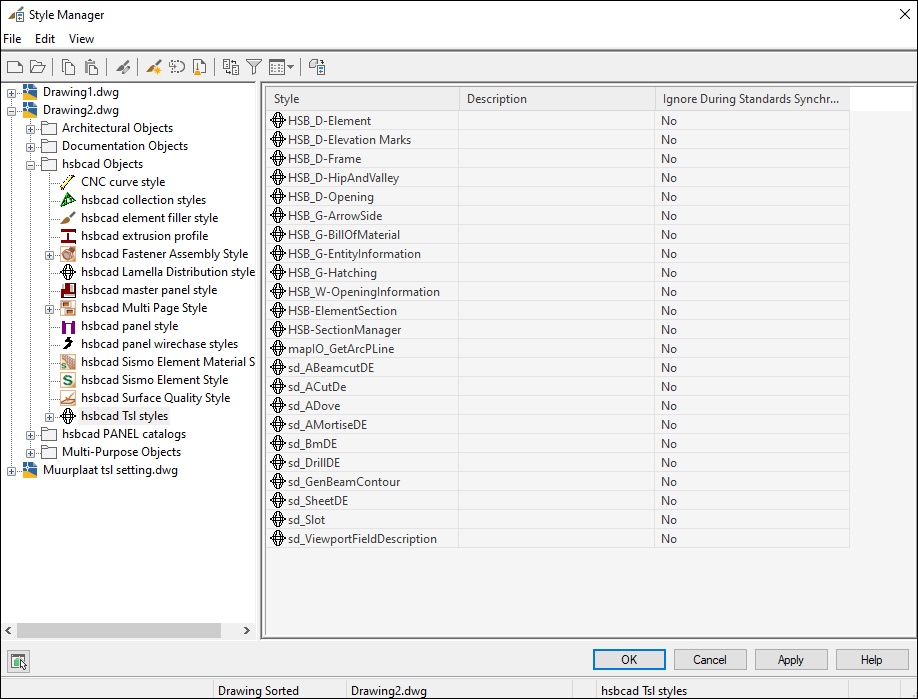Viewport: 918px width, 699px height.
Task: Click the Open Drawing folder icon
Action: coord(38,67)
